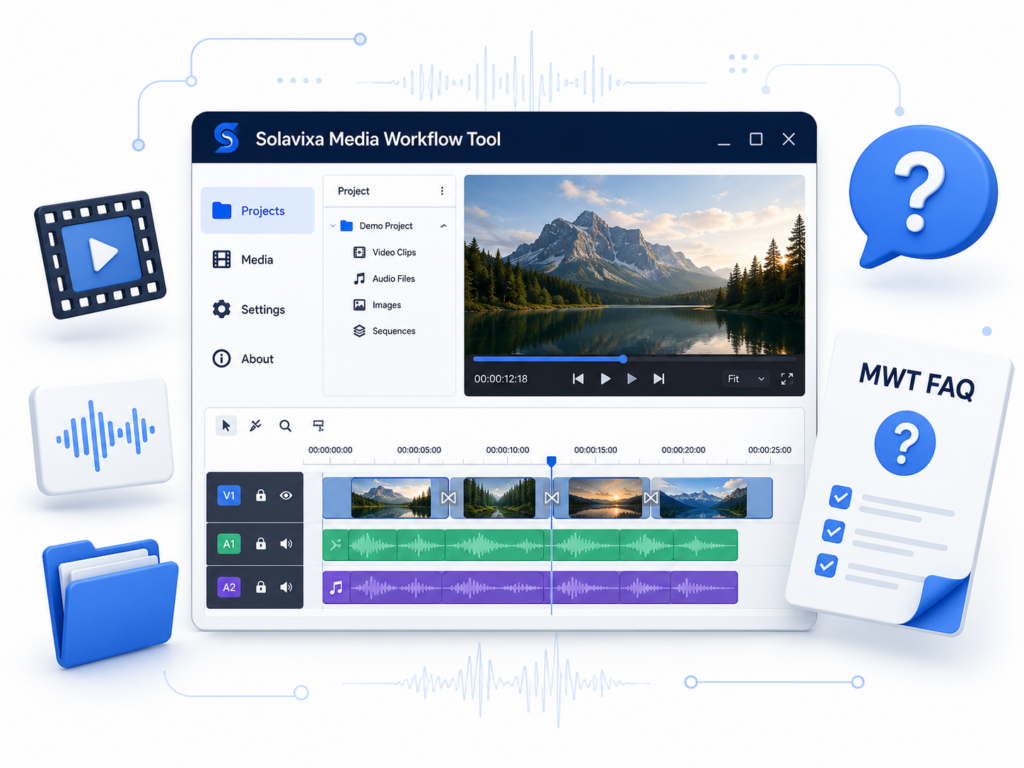Click the 00:00:12:18 timecode
The image size is (1024, 768).
click(x=501, y=379)
